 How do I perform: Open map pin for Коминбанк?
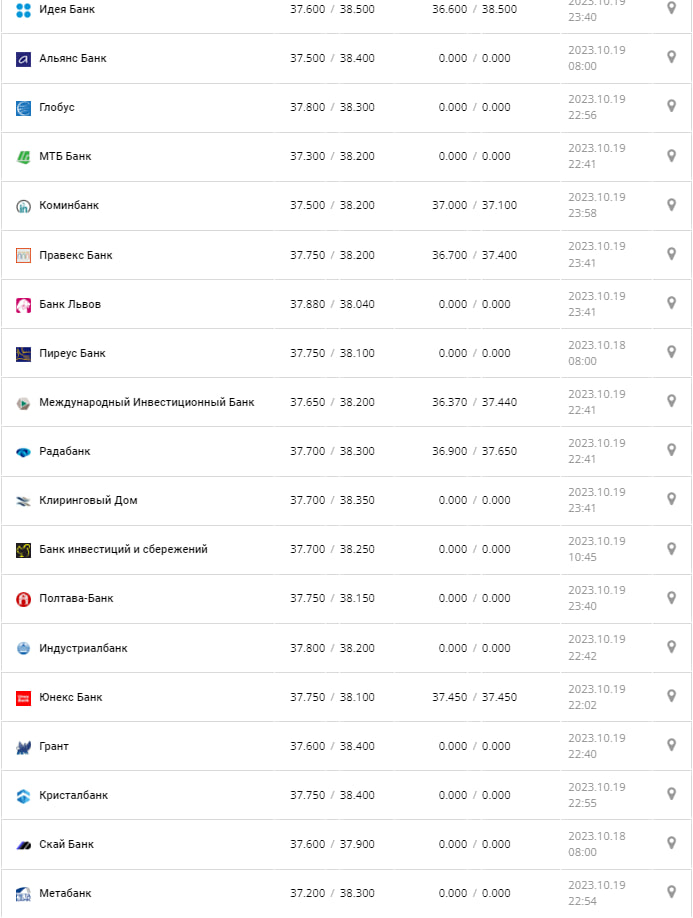672,205
